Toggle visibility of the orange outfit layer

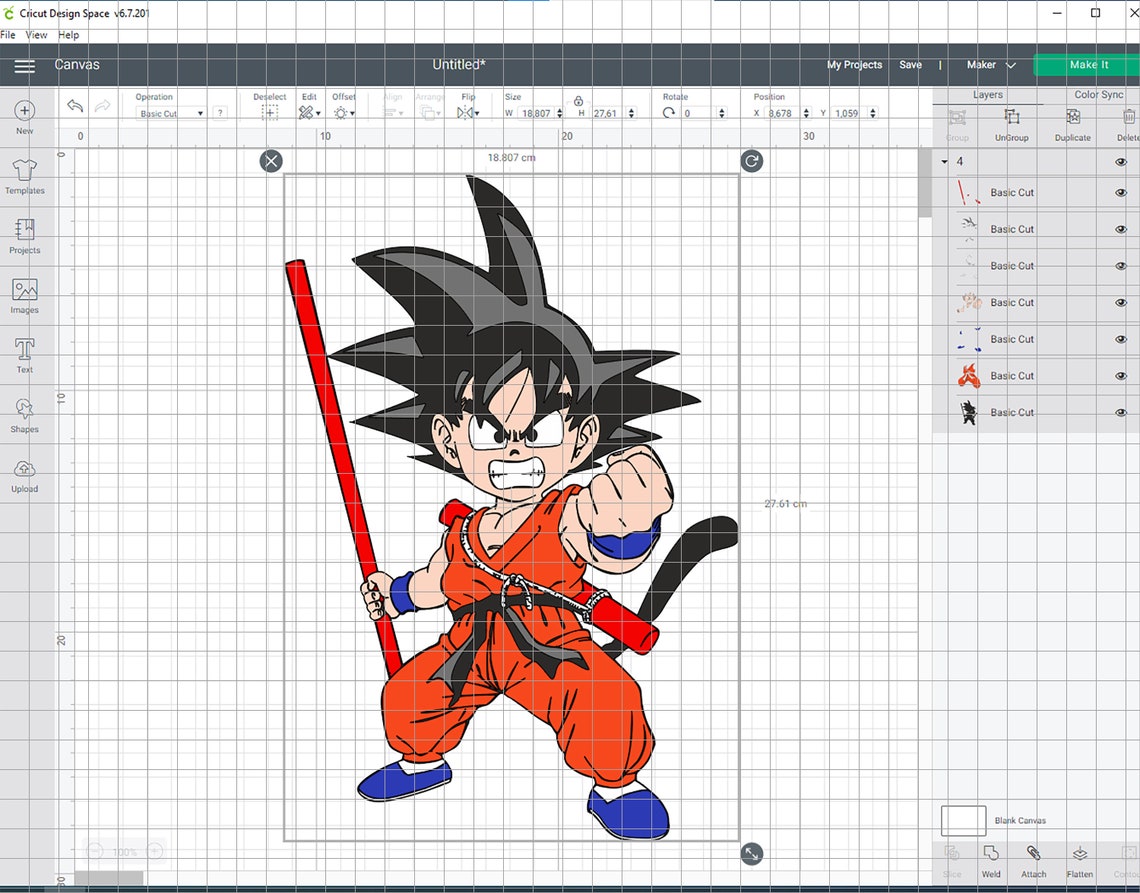coord(1120,376)
